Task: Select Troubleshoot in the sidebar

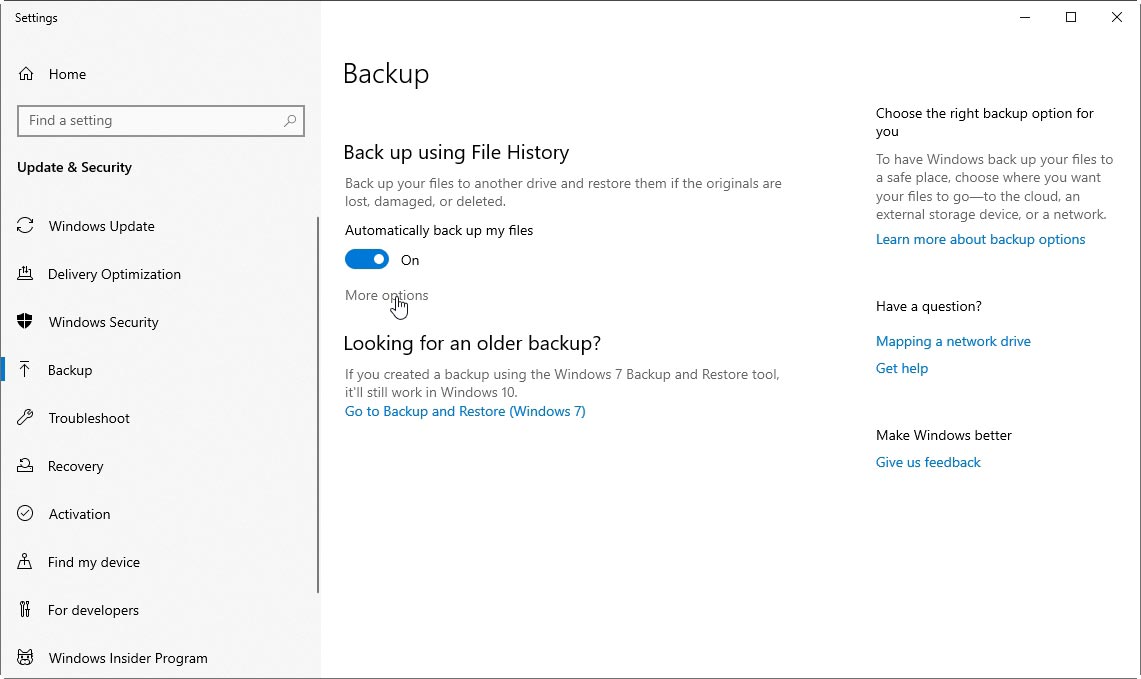Action: click(x=89, y=418)
